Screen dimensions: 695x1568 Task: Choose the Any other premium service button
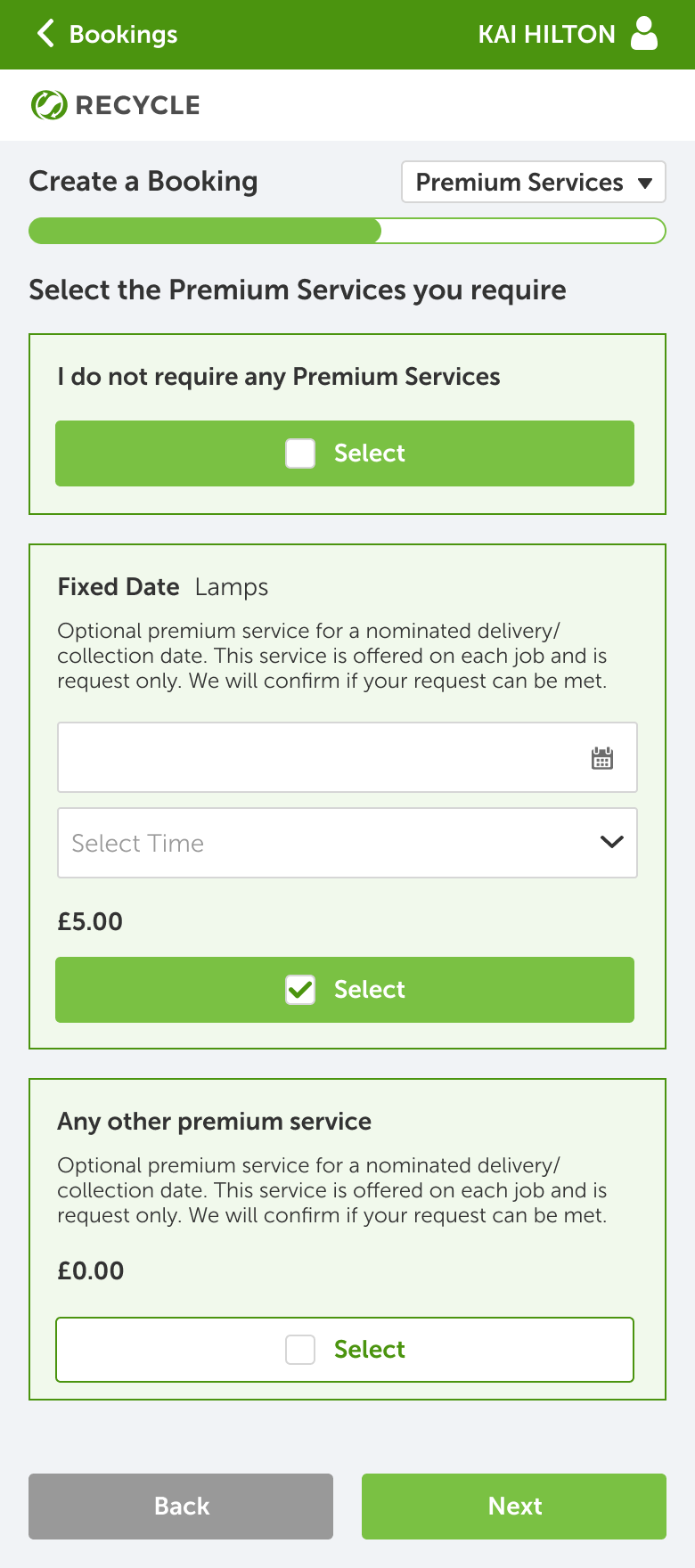click(x=345, y=1350)
